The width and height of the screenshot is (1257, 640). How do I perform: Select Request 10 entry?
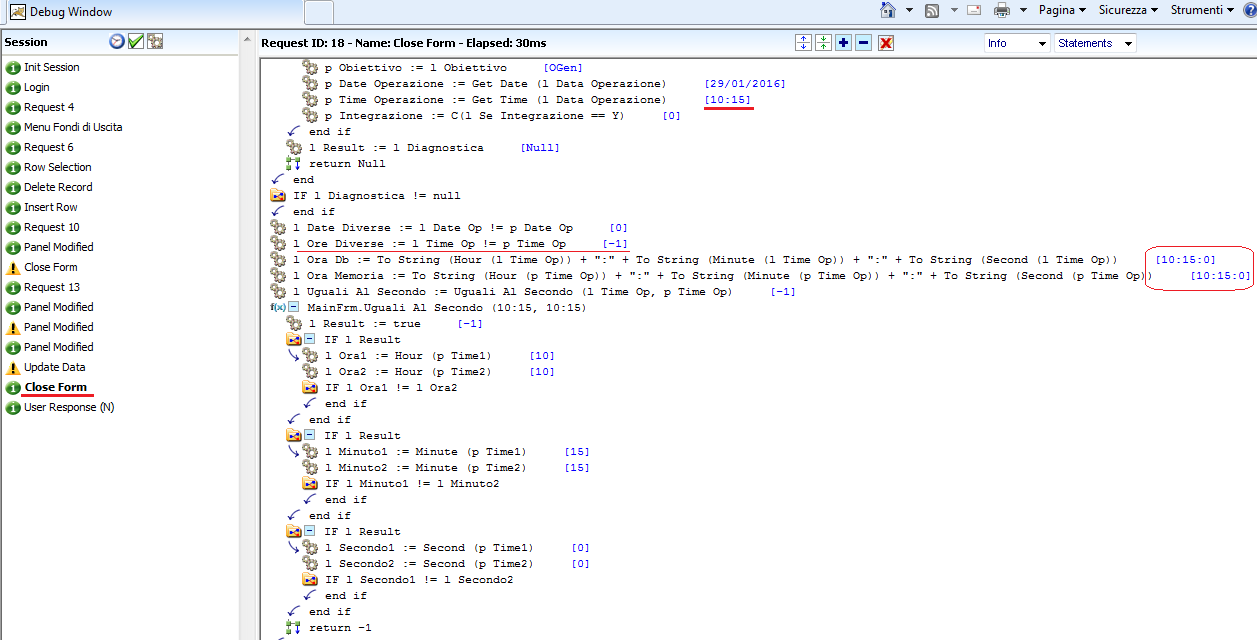click(52, 227)
